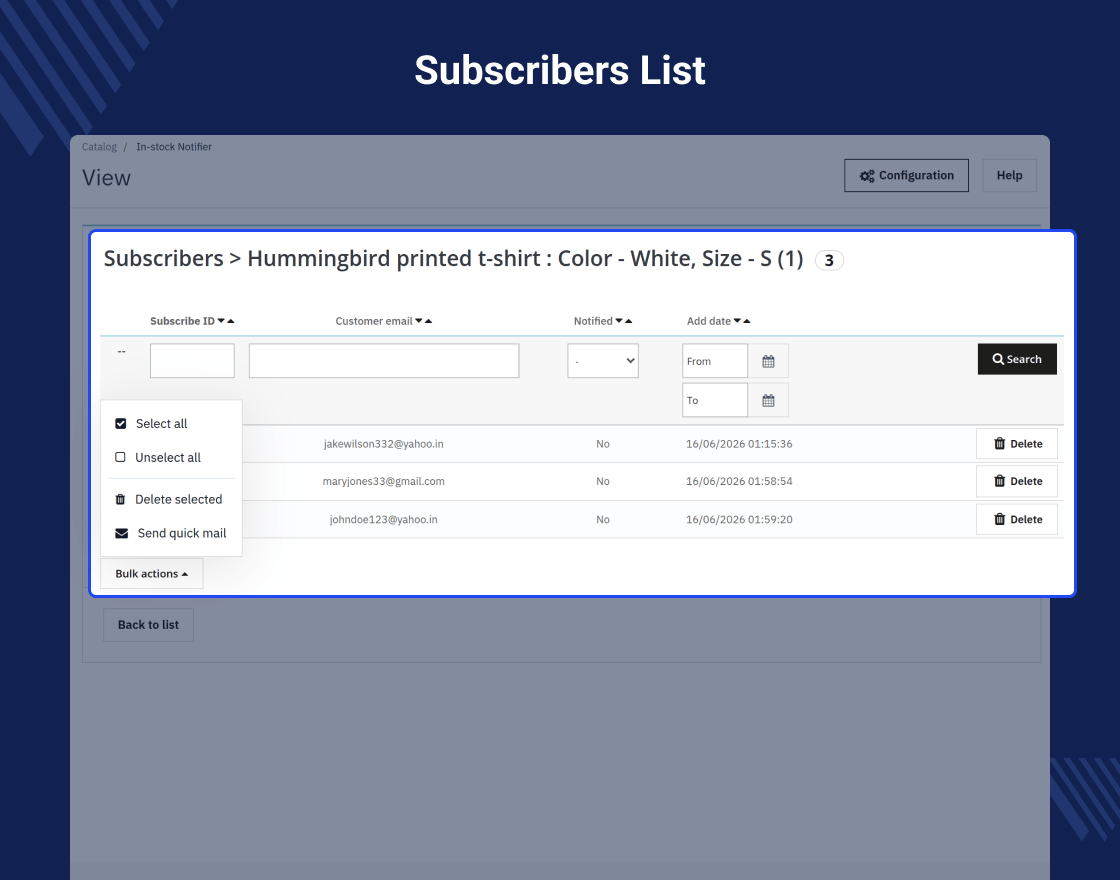This screenshot has height=880, width=1120.
Task: Click date 16/06/2026 01:58:54
Action: pos(739,481)
